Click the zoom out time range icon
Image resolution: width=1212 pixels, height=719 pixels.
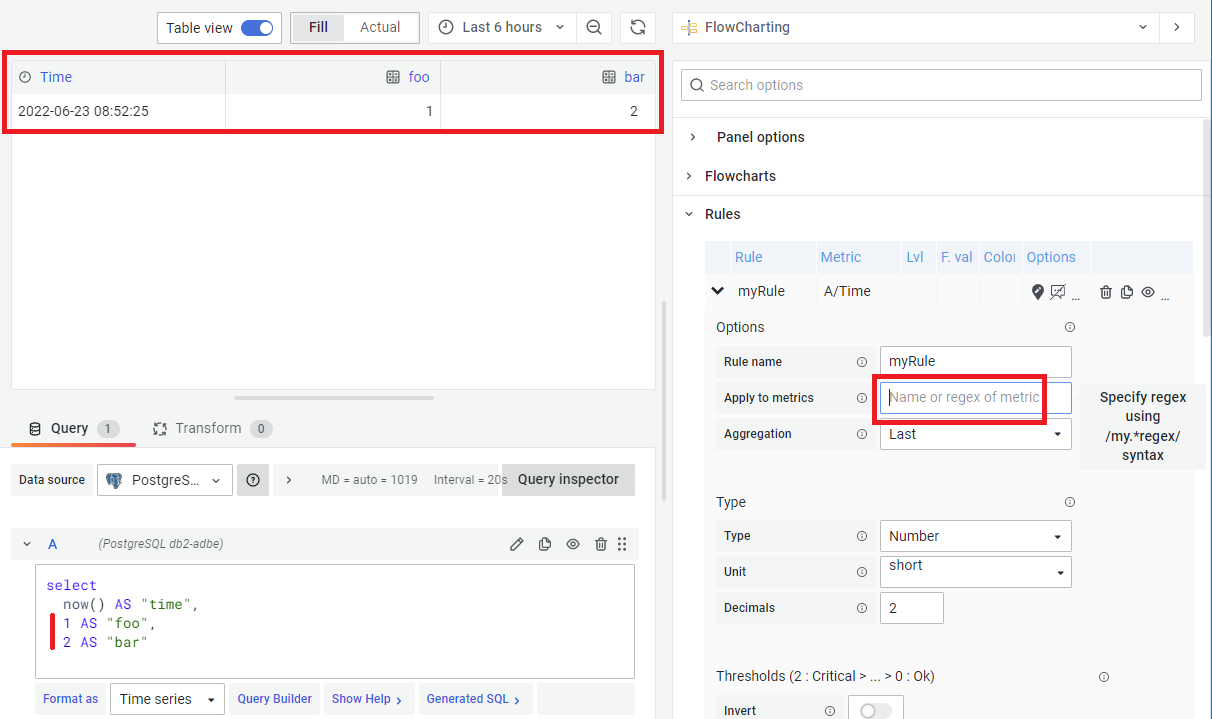(594, 27)
